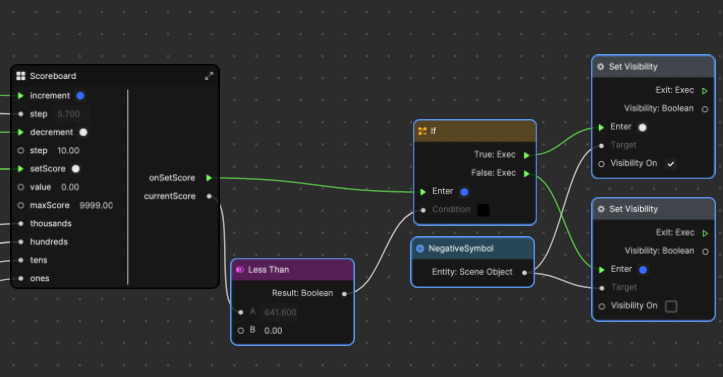Click the black Condition value swatch
This screenshot has width=723, height=377.
[483, 210]
